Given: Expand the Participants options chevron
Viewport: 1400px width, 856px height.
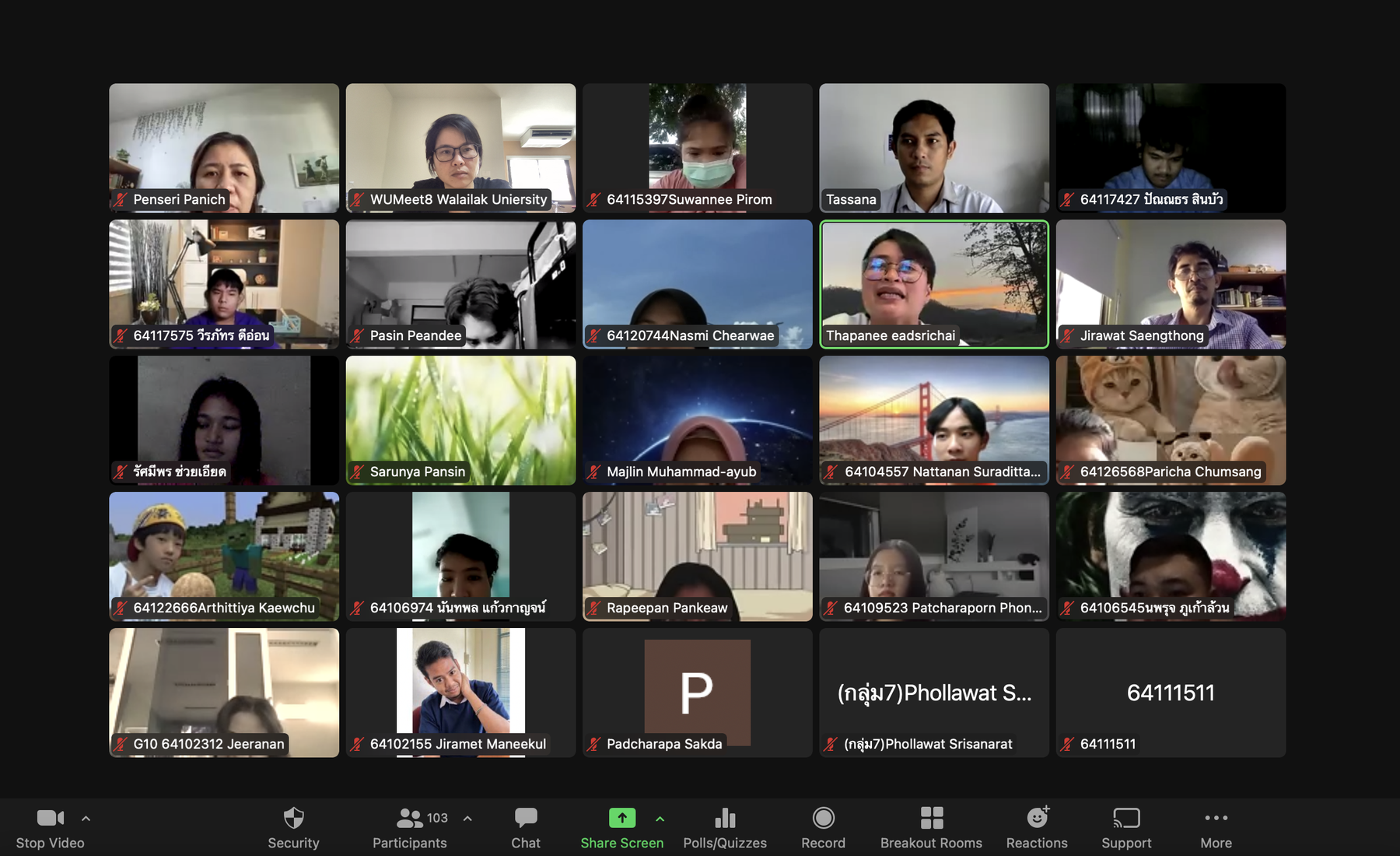Looking at the screenshot, I should pyautogui.click(x=467, y=819).
